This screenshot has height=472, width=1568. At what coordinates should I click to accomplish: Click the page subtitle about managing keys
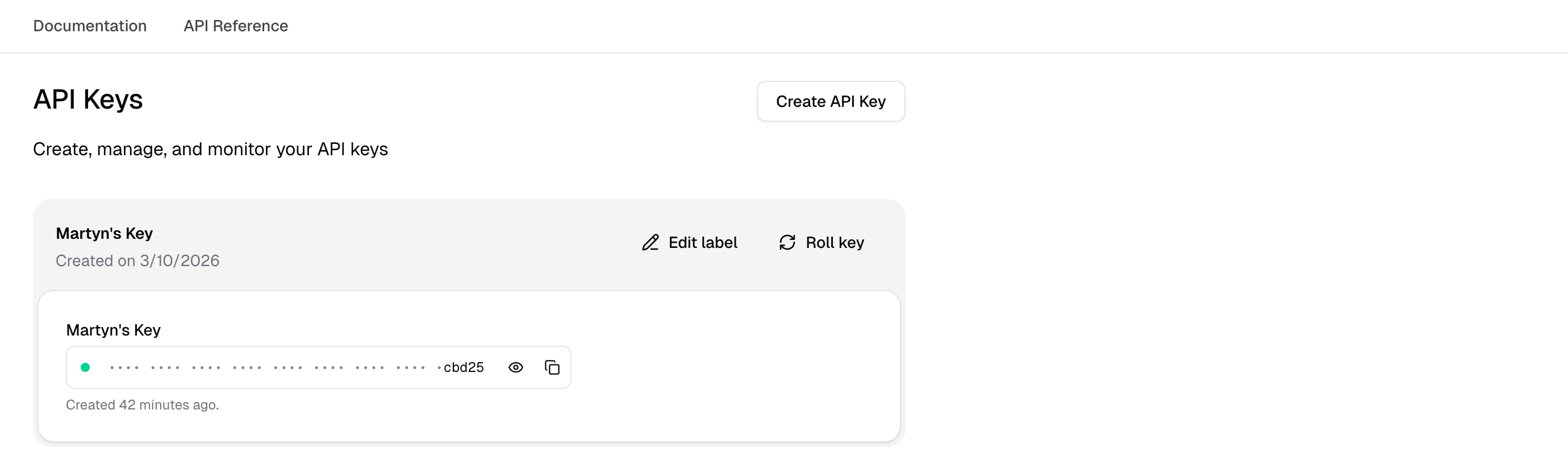click(x=211, y=149)
